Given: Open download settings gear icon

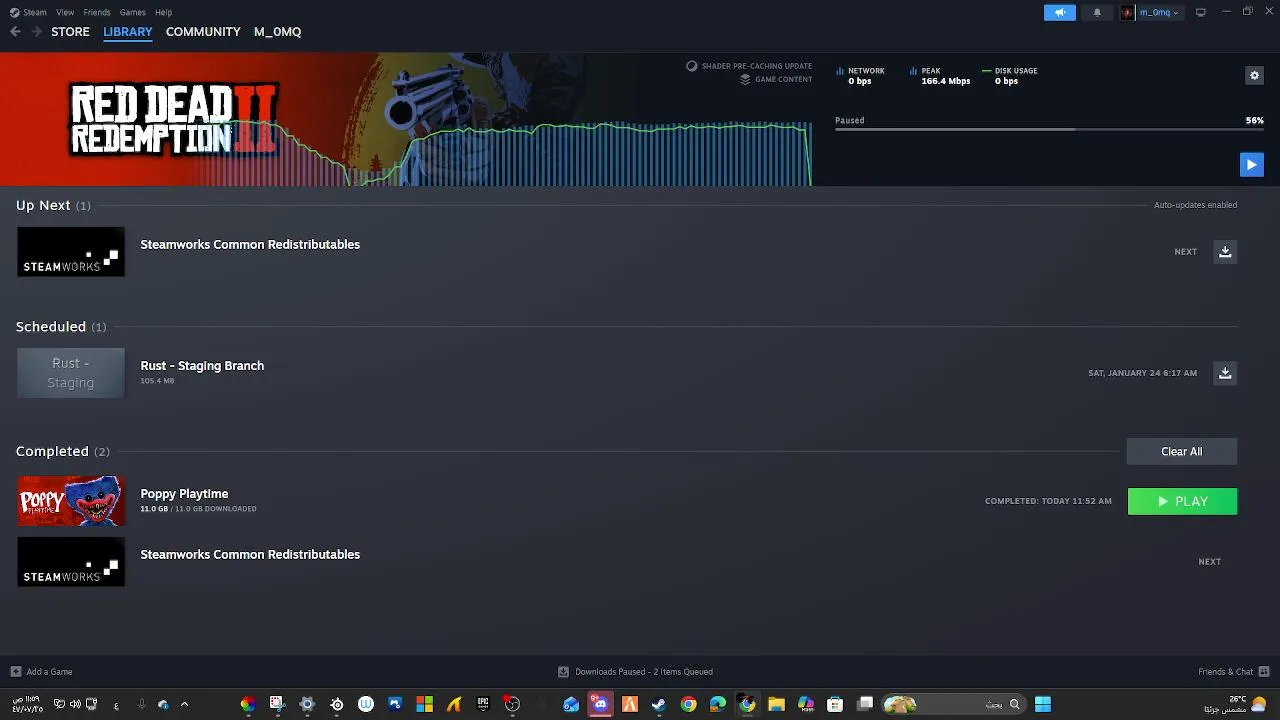Looking at the screenshot, I should click(x=1254, y=75).
